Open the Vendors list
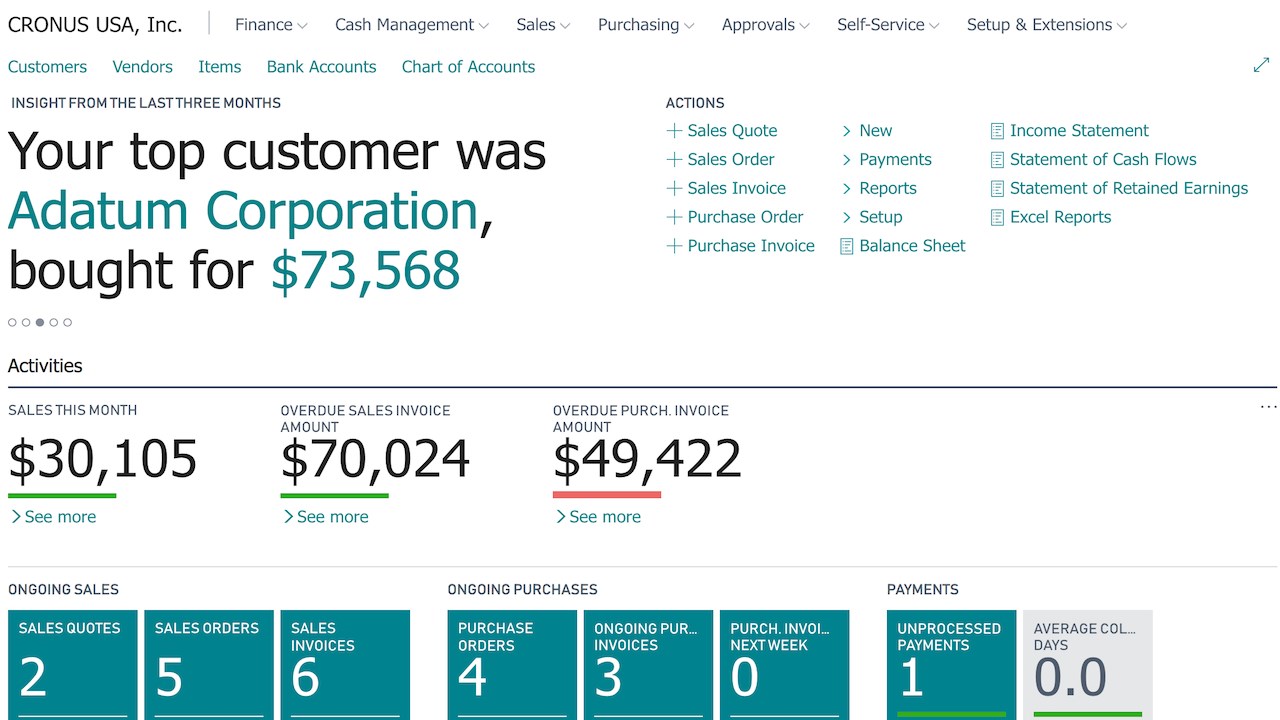This screenshot has height=720, width=1280. pyautogui.click(x=142, y=67)
